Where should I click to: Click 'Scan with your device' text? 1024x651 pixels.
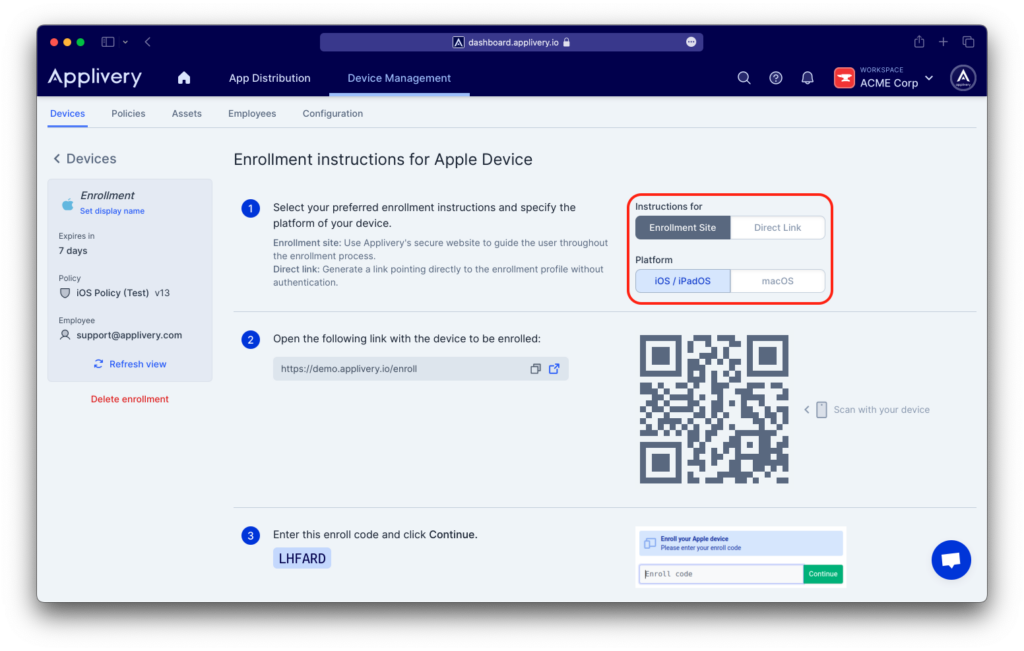pyautogui.click(x=881, y=409)
